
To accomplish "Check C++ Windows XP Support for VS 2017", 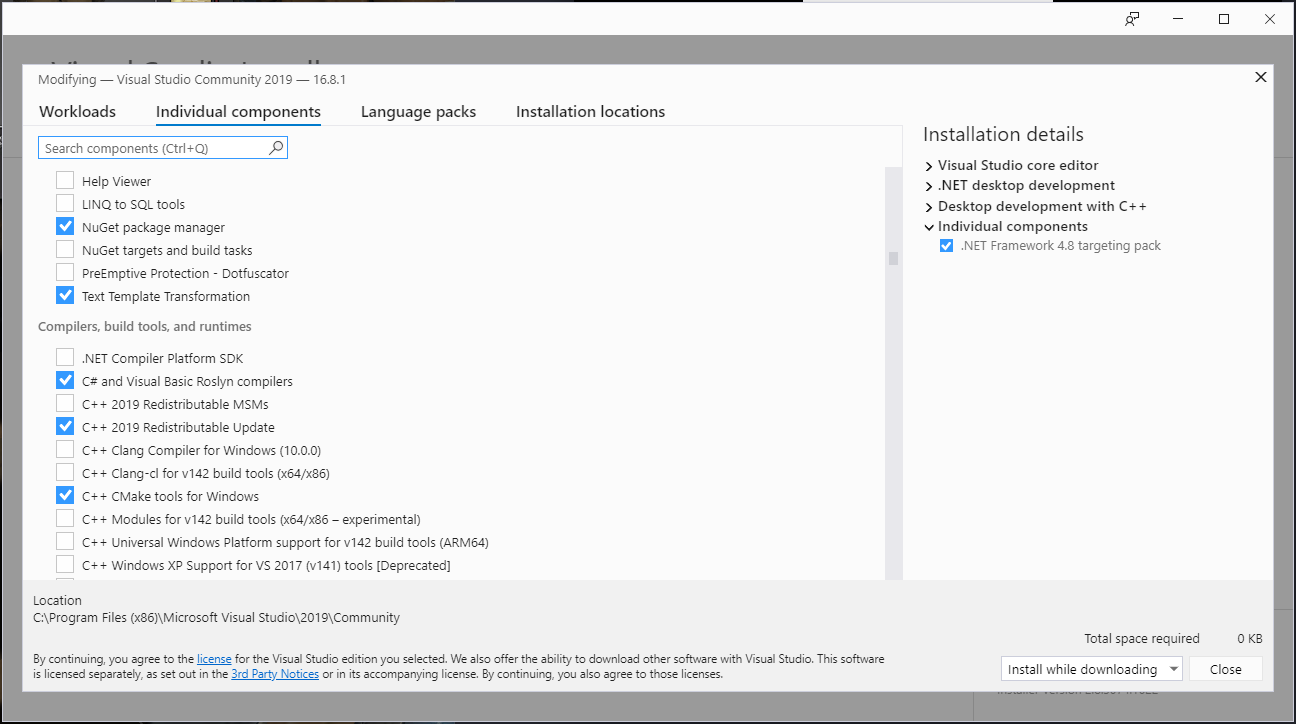I will [x=65, y=565].
